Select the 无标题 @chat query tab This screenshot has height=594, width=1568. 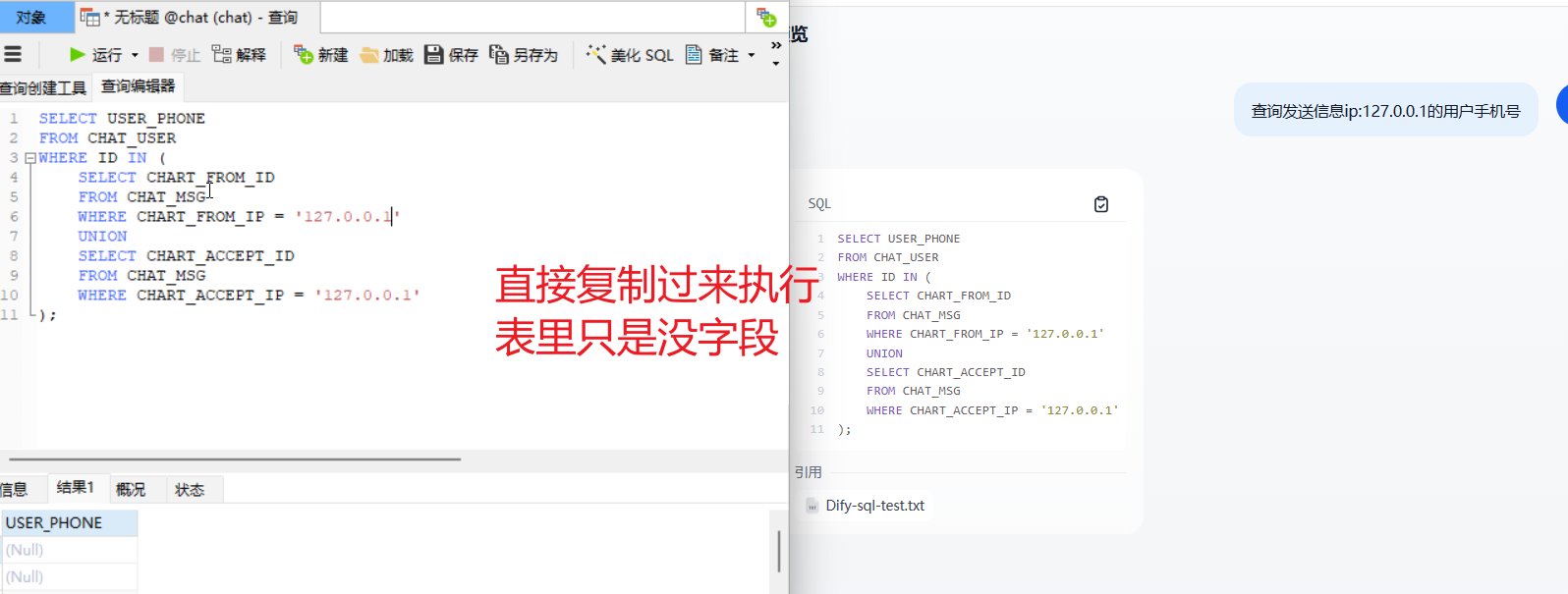[x=197, y=17]
